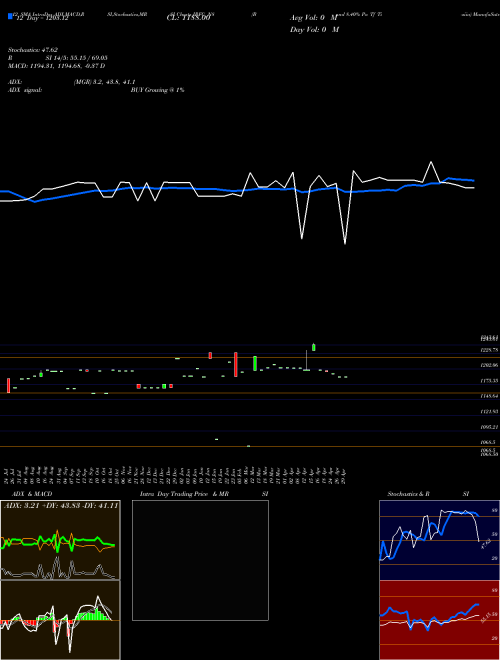
Task: Click the 'Avg Vol: 0 M' text
Action: click(314, 18)
